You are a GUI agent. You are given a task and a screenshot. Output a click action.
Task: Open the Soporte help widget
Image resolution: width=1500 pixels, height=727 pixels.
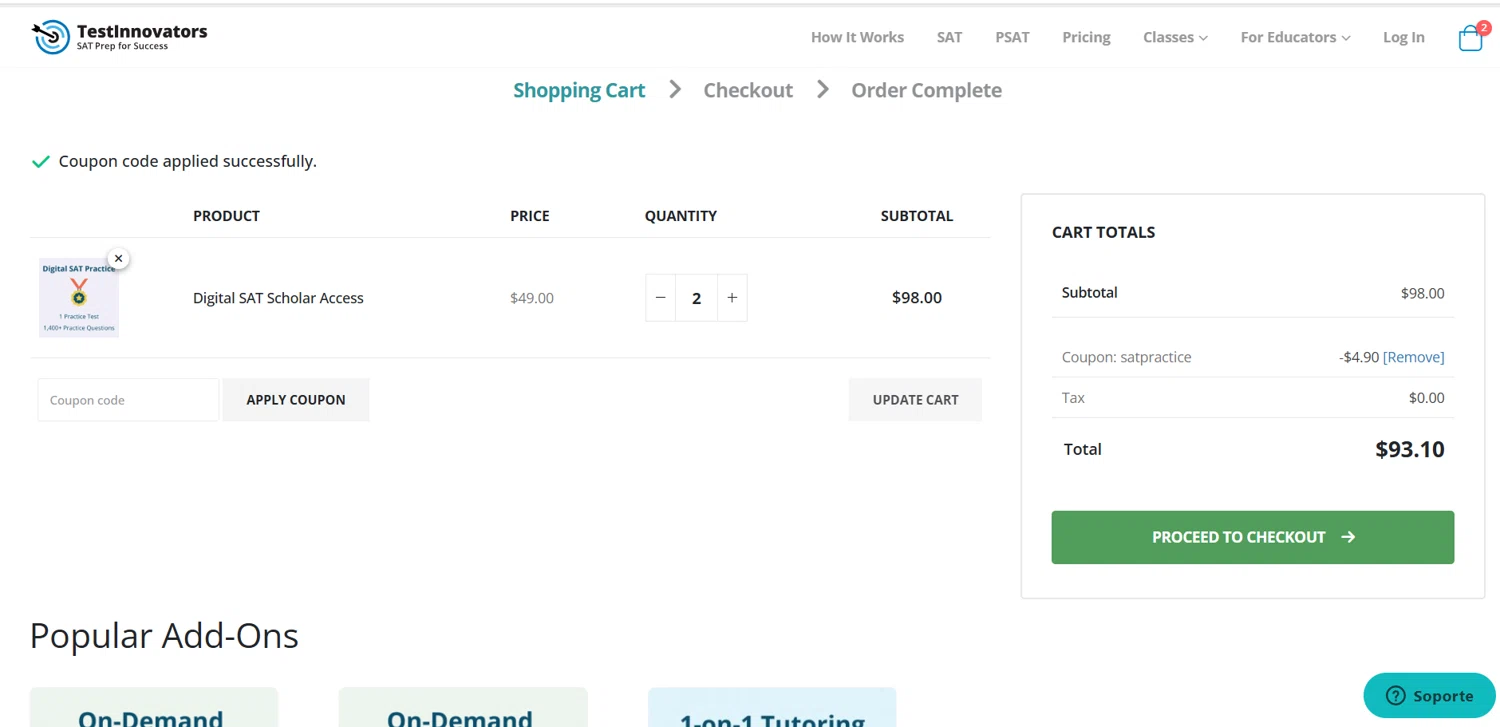point(1429,695)
